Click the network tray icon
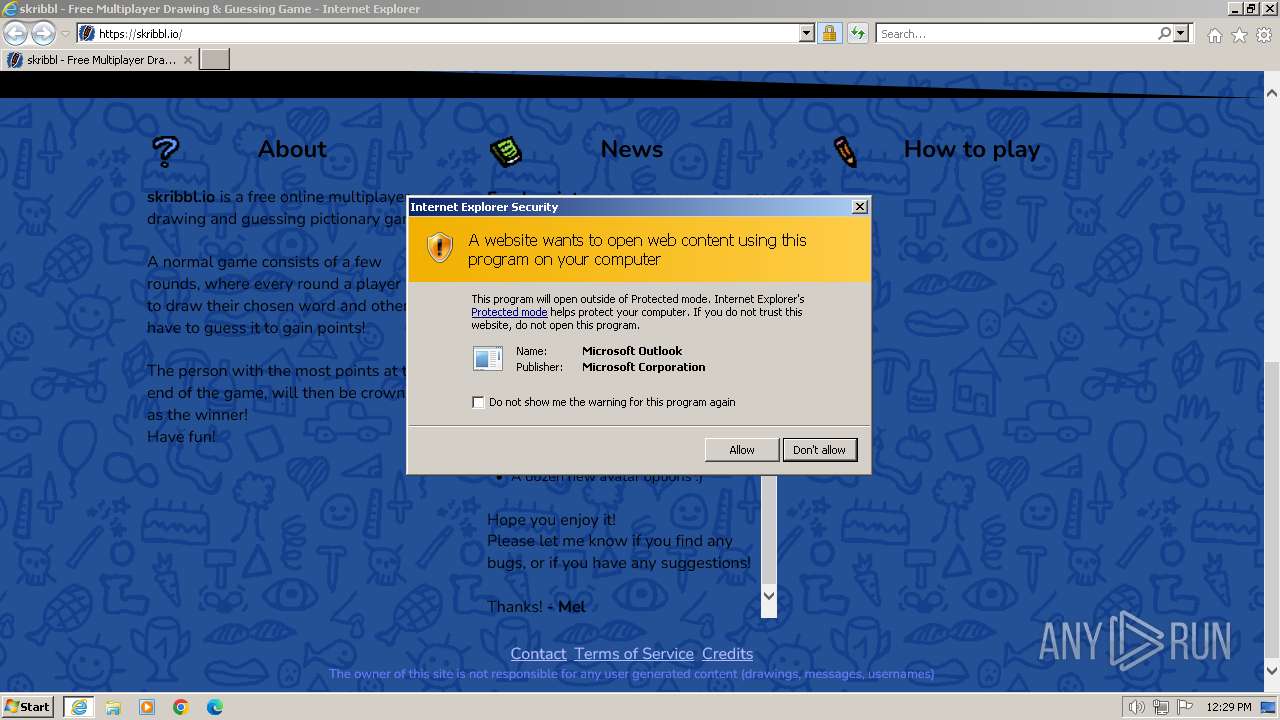Screen dimensions: 1280x720 [1161, 707]
